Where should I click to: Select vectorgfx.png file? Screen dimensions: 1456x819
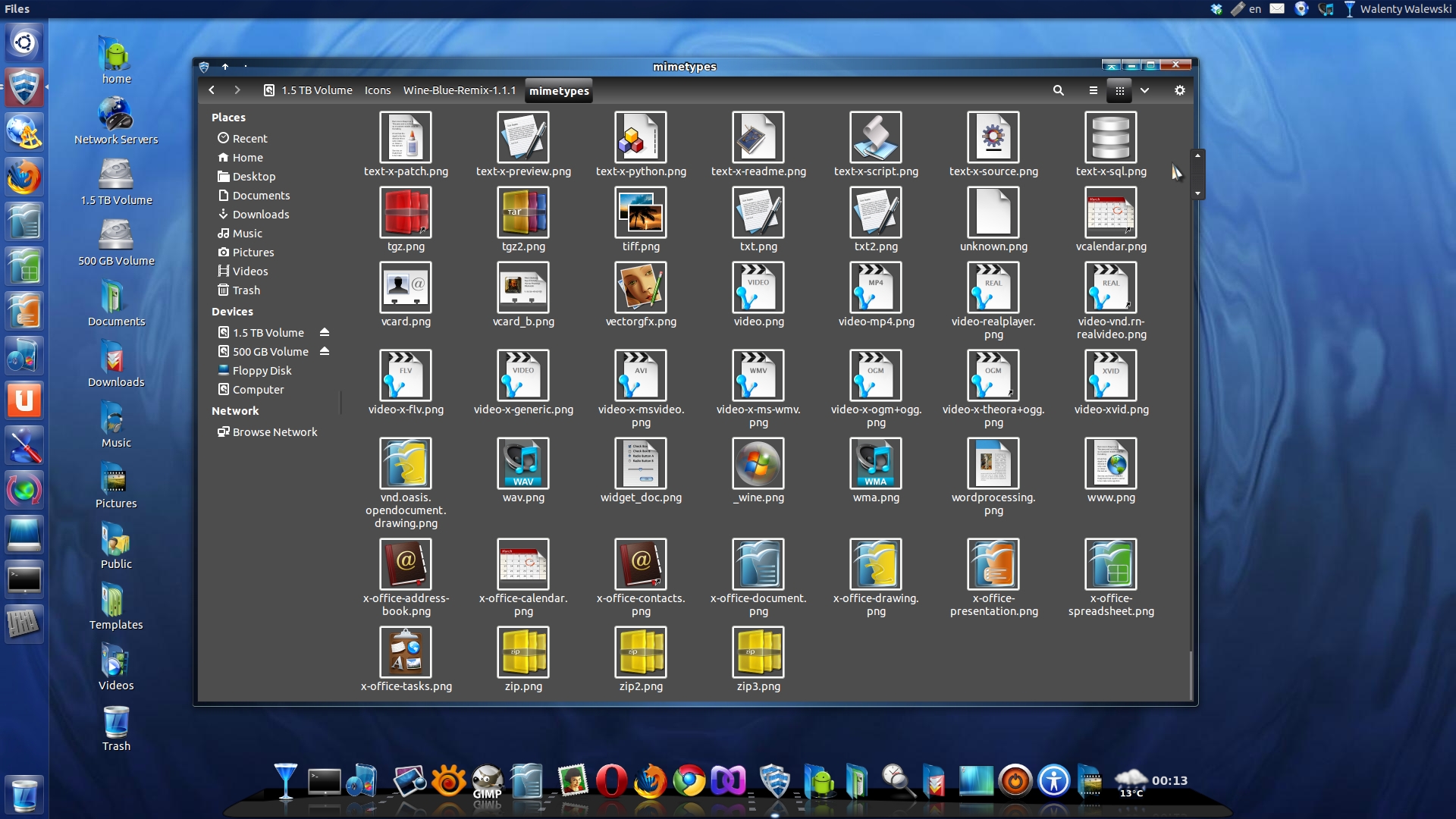(x=641, y=295)
